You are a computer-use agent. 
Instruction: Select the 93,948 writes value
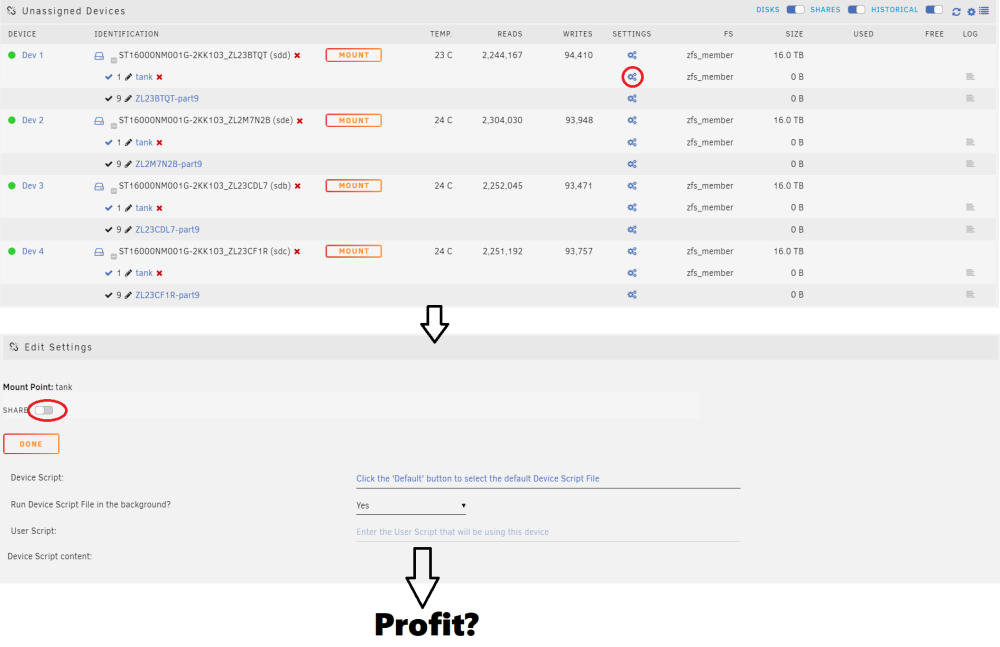coord(579,121)
